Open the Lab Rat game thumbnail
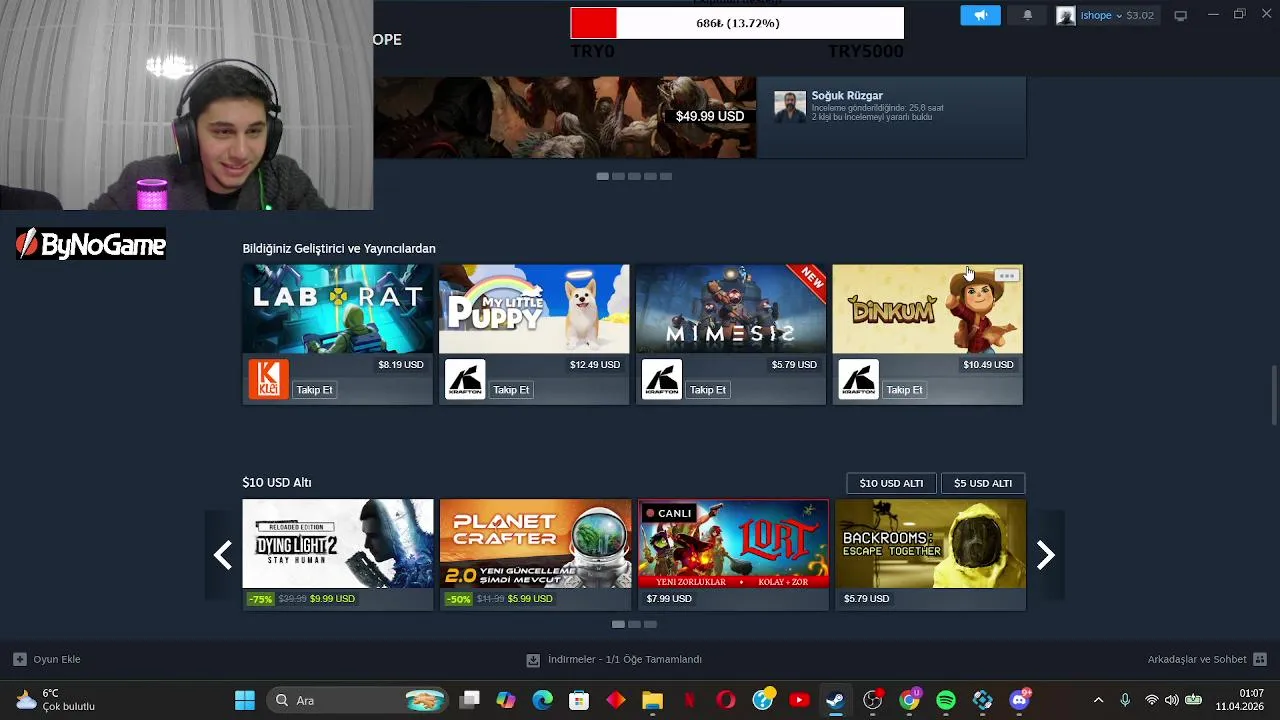The image size is (1280, 720). 337,309
